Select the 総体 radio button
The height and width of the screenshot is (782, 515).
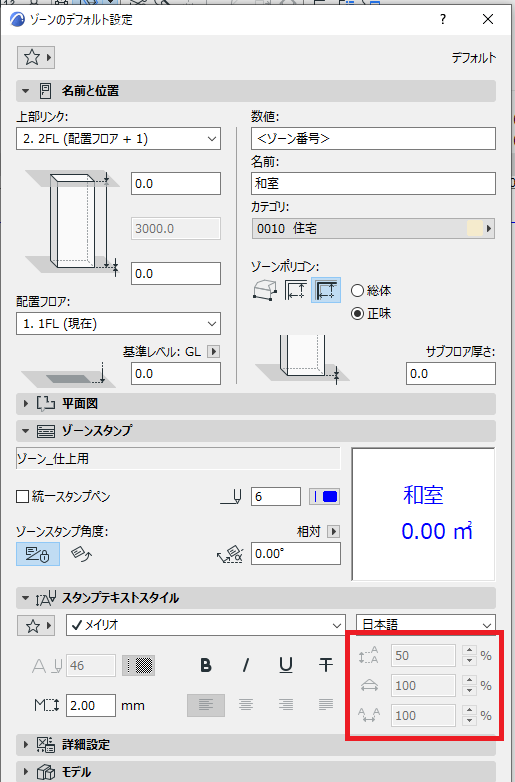click(357, 290)
